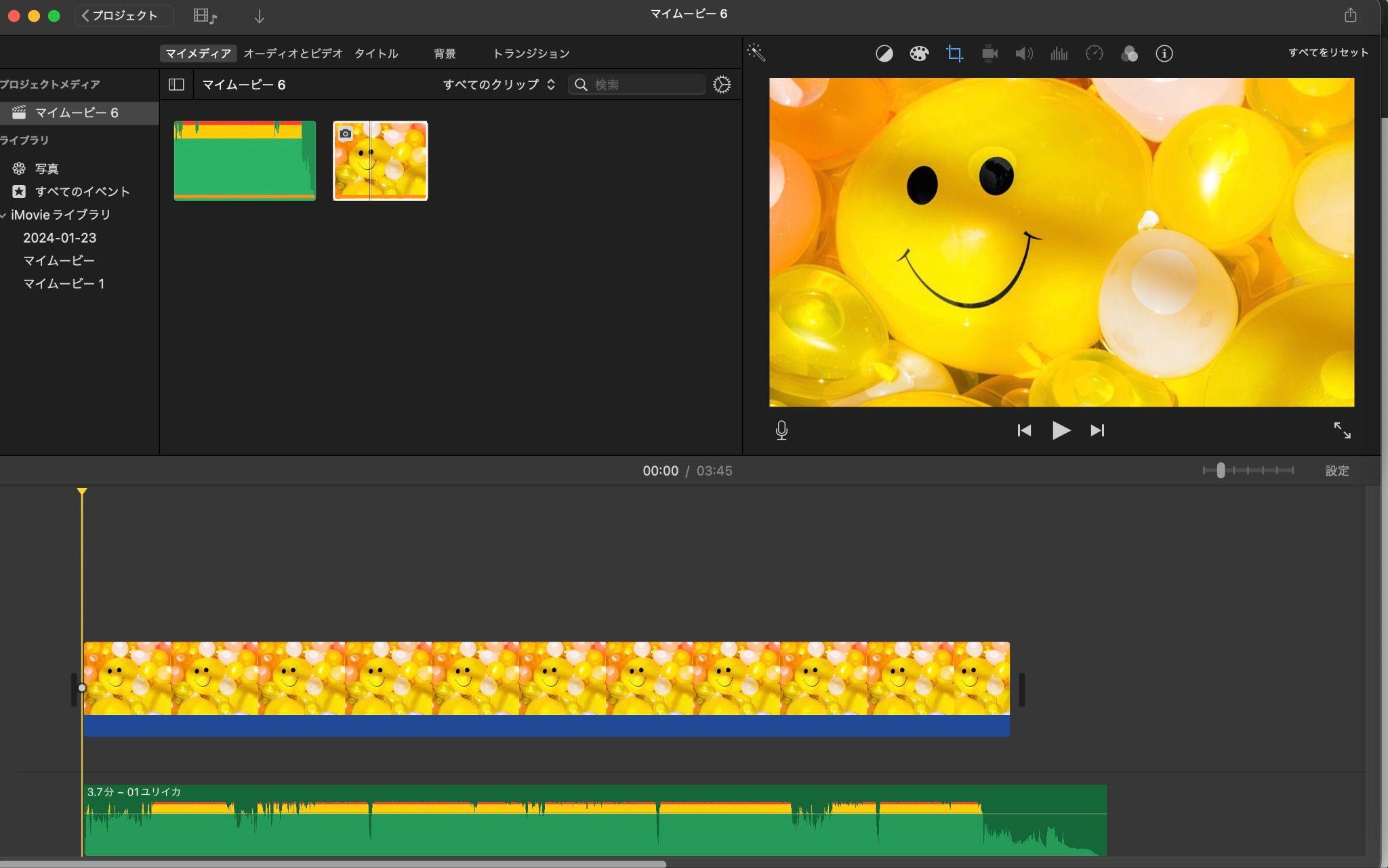
Task: Open noise reduction and equalizer tool
Action: [1059, 54]
